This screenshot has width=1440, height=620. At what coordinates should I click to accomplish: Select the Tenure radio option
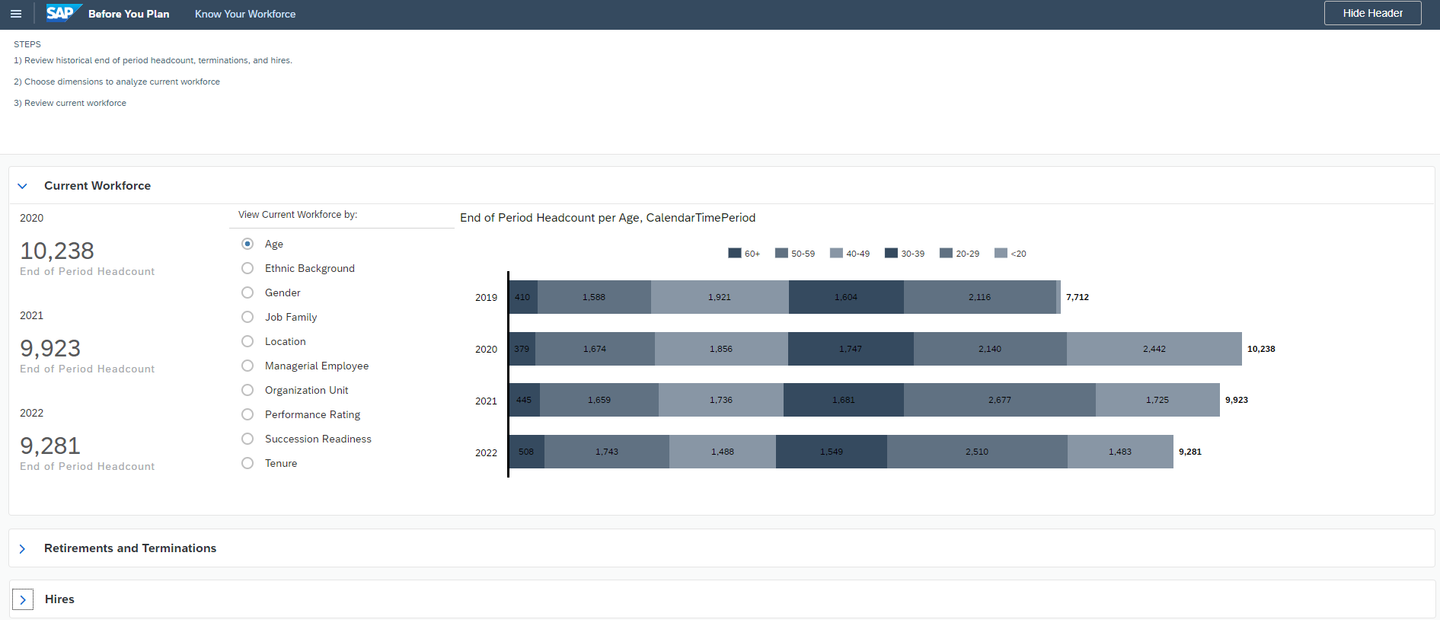[x=247, y=463]
